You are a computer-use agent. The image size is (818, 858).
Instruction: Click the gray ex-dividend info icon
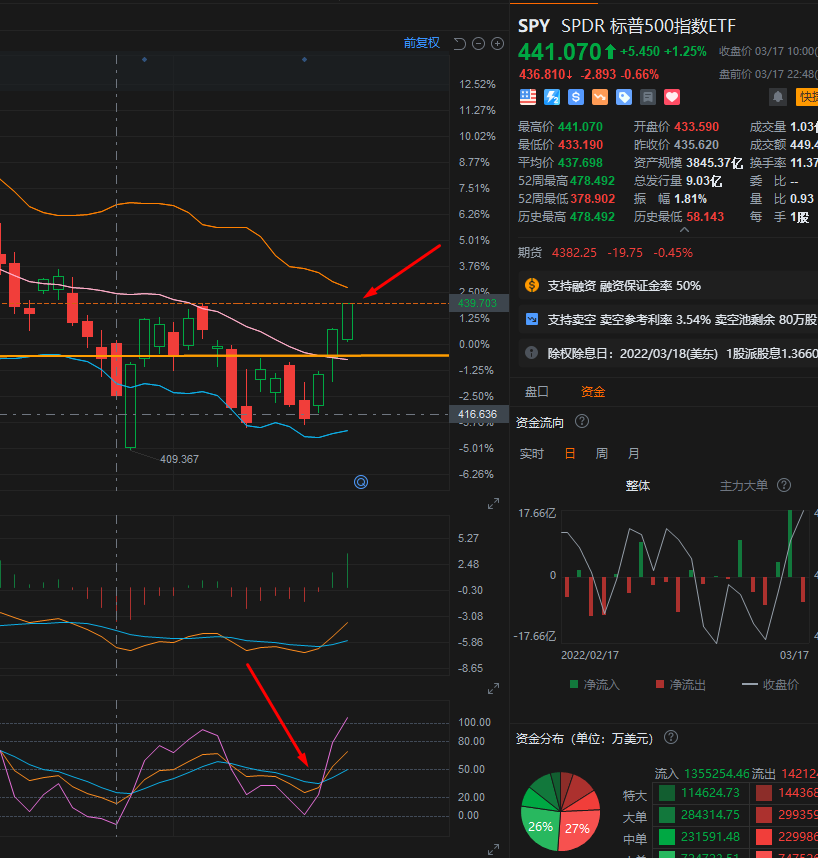click(531, 353)
